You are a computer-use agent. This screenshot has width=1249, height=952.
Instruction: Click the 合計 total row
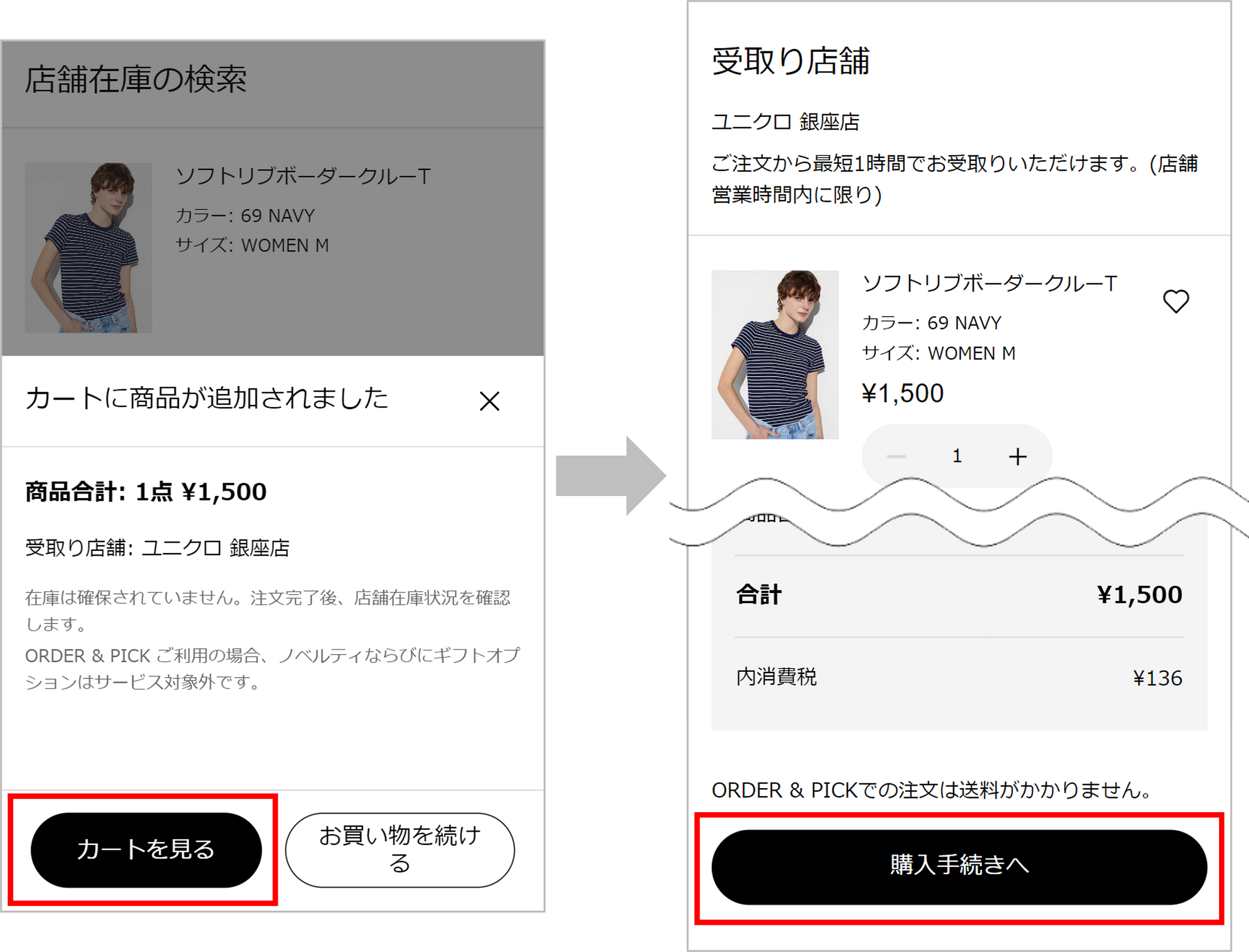(960, 595)
